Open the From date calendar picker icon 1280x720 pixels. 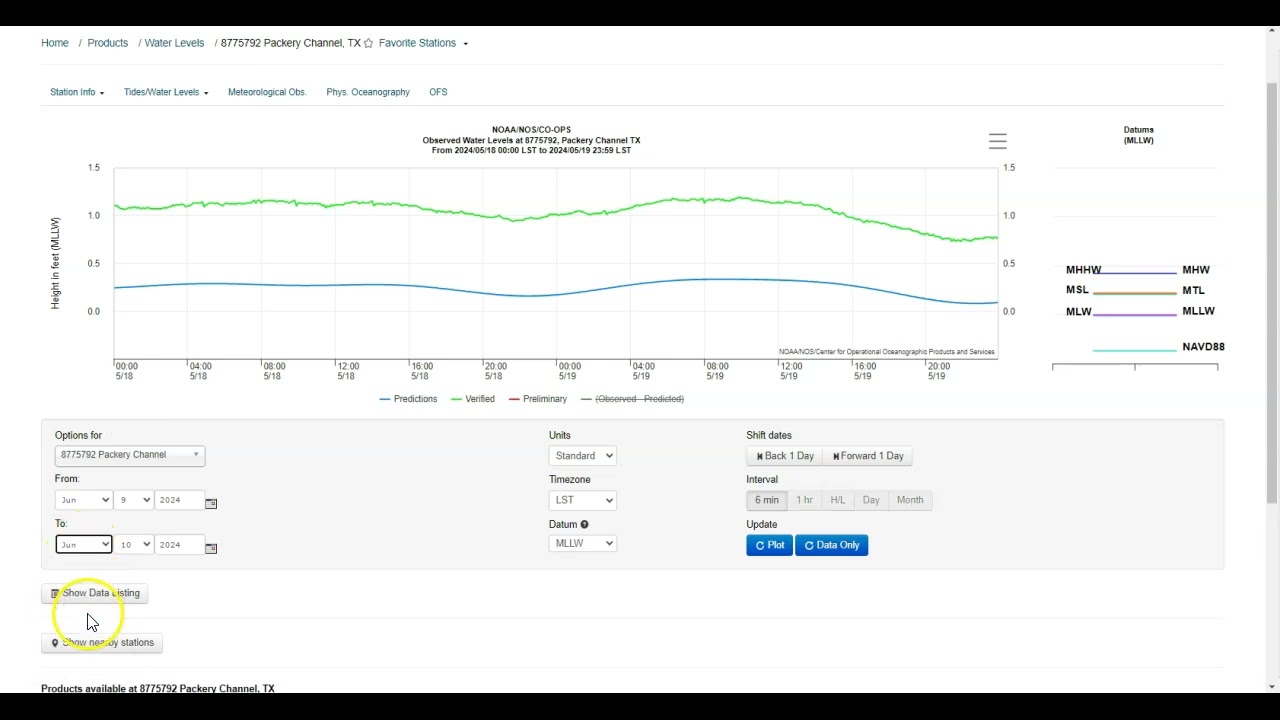click(211, 503)
